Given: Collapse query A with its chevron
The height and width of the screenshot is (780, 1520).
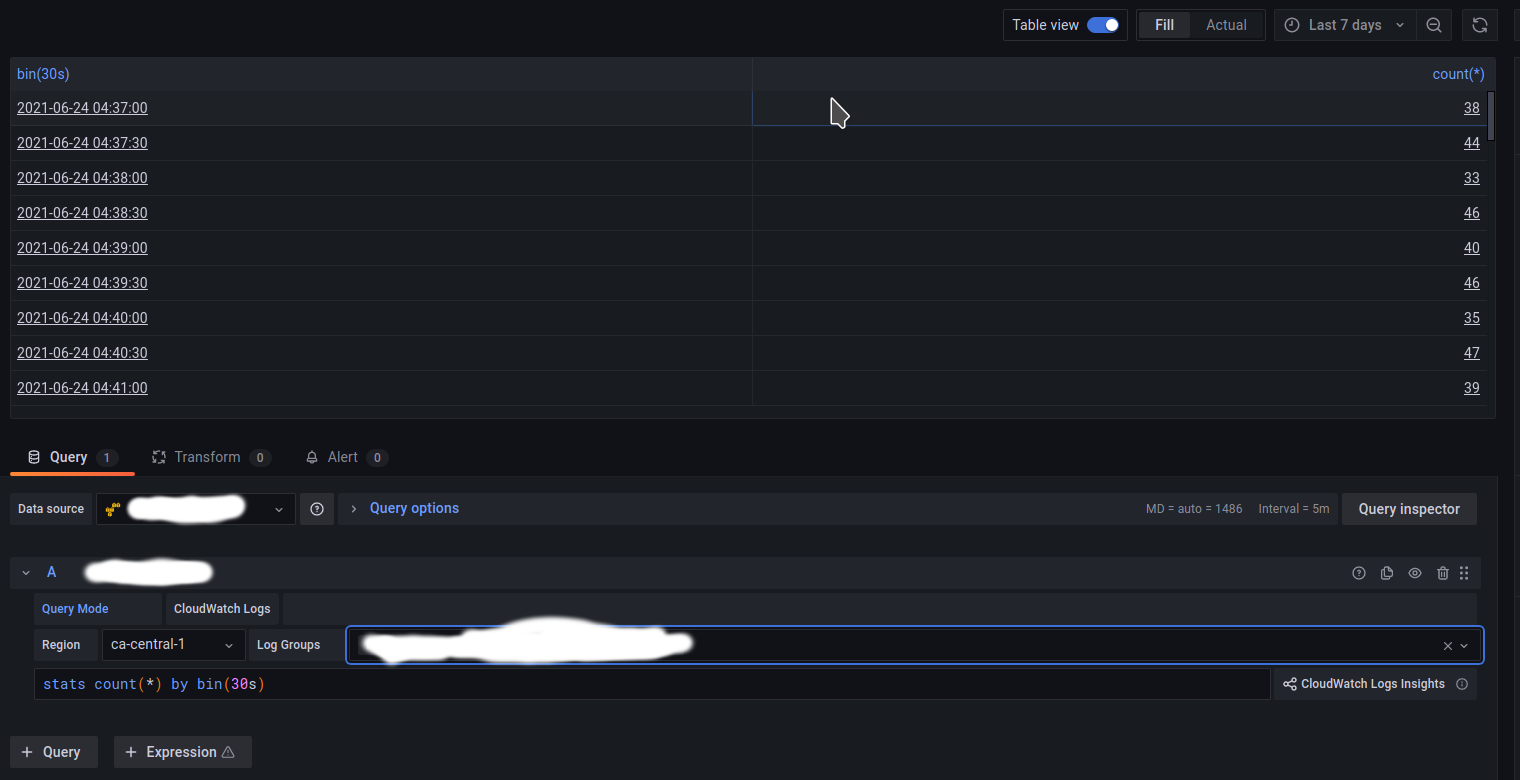Looking at the screenshot, I should point(25,572).
